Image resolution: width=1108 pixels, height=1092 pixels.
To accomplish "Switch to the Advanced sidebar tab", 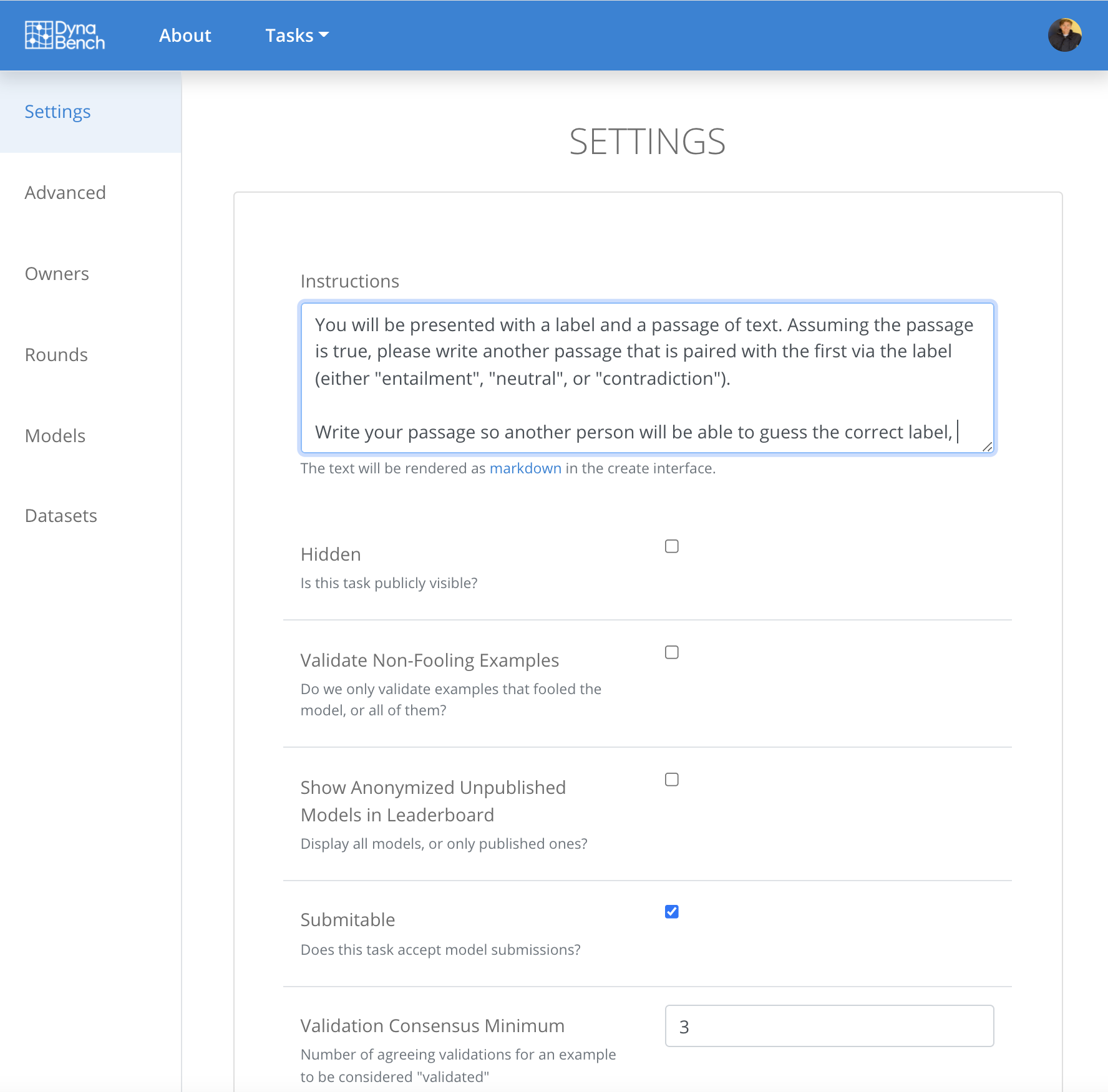I will (x=65, y=193).
